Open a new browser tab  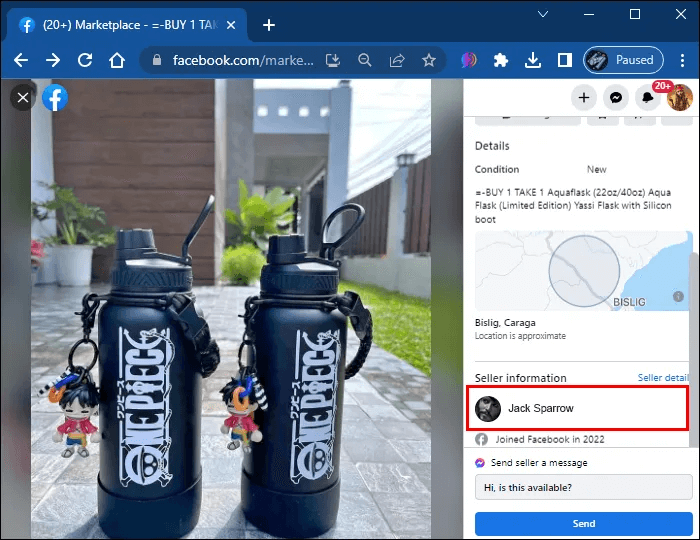[x=269, y=25]
